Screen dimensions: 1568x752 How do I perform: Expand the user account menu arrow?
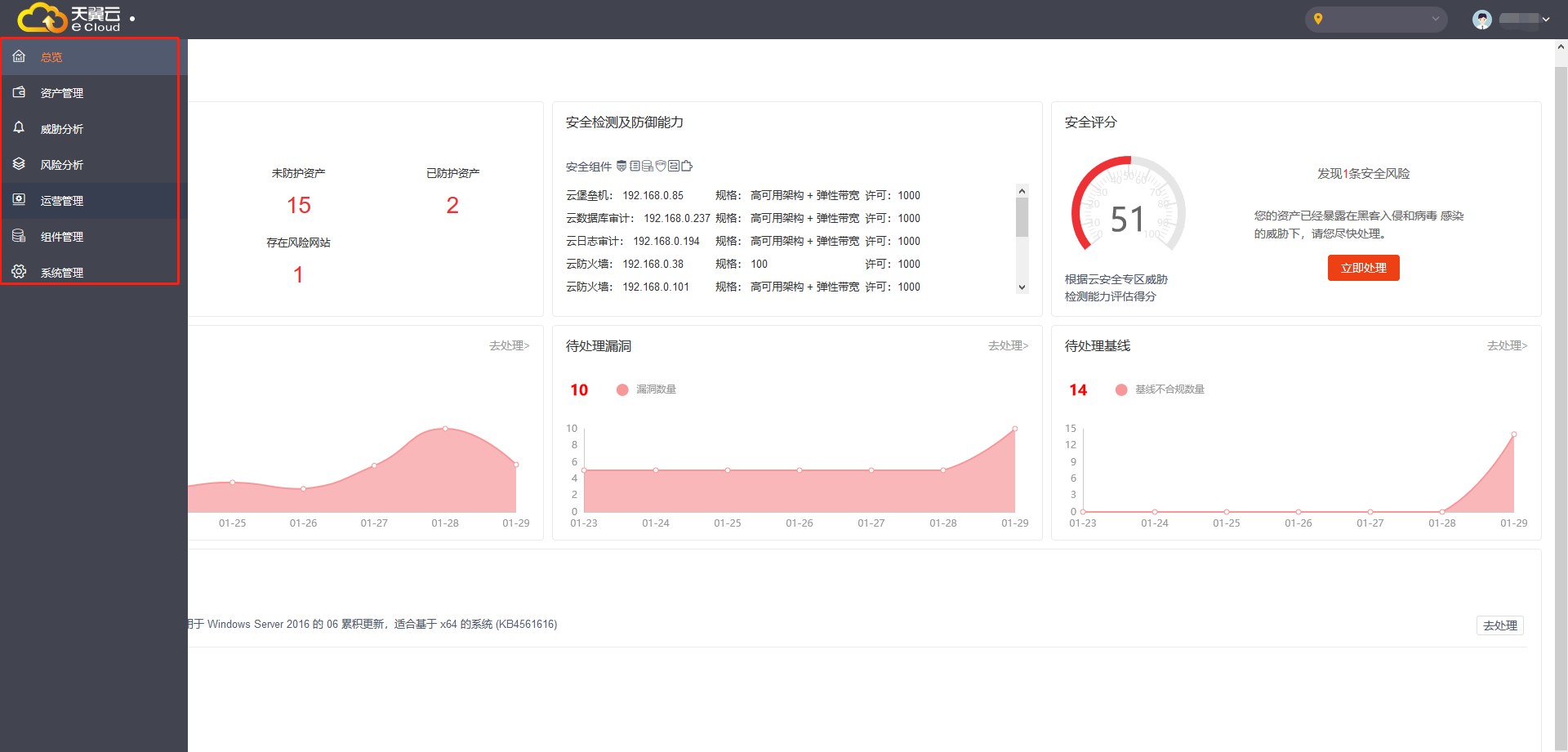click(1546, 19)
